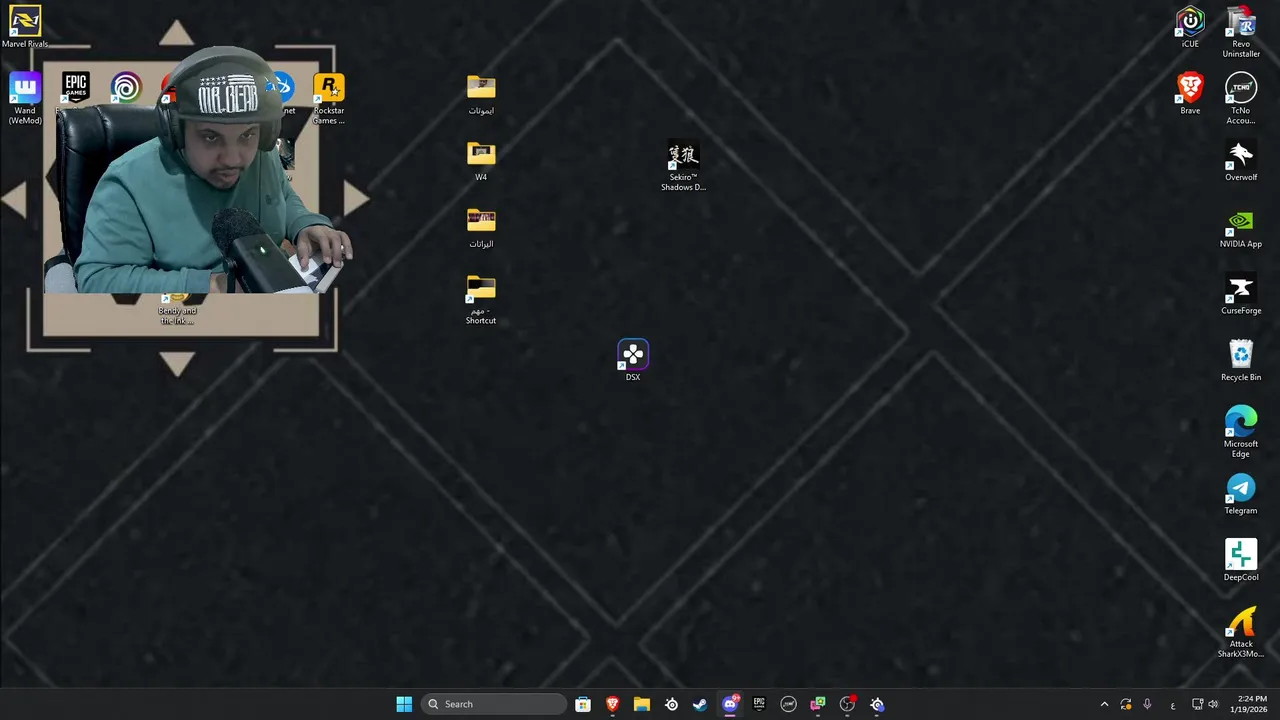Select the top Arabic-named folder on desktop
The width and height of the screenshot is (1280, 720).
click(481, 94)
